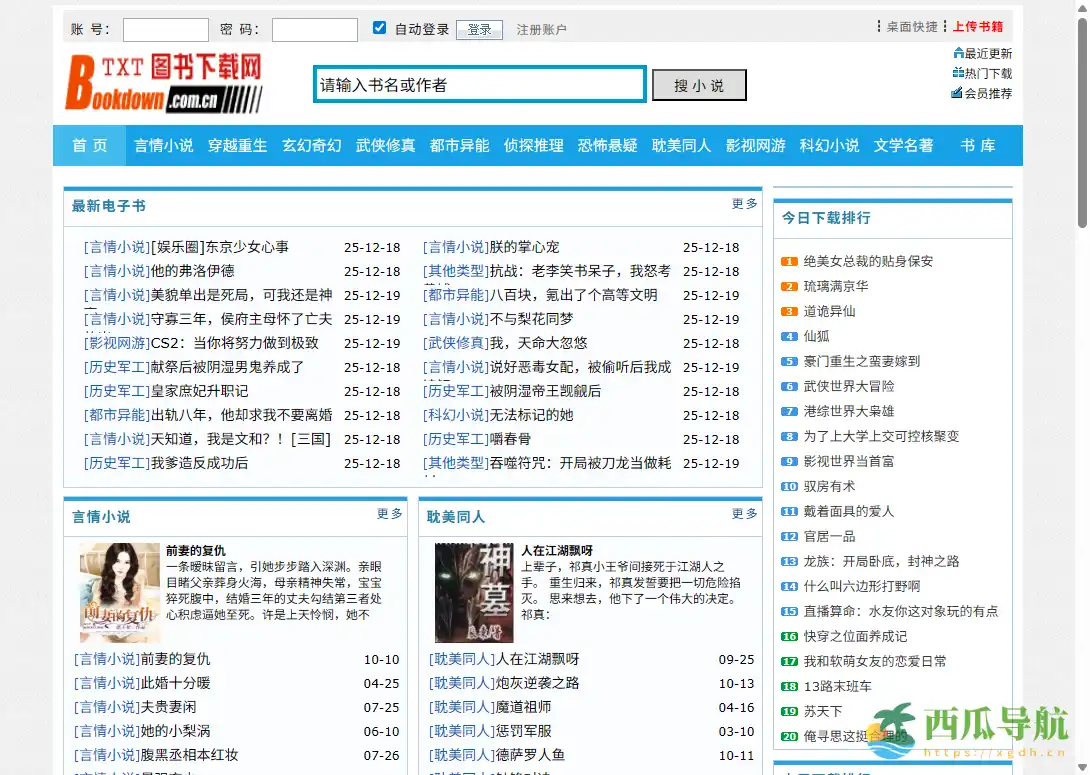Click the number 20 ranking badge
Screen dimensions: 1090x775
click(788, 737)
